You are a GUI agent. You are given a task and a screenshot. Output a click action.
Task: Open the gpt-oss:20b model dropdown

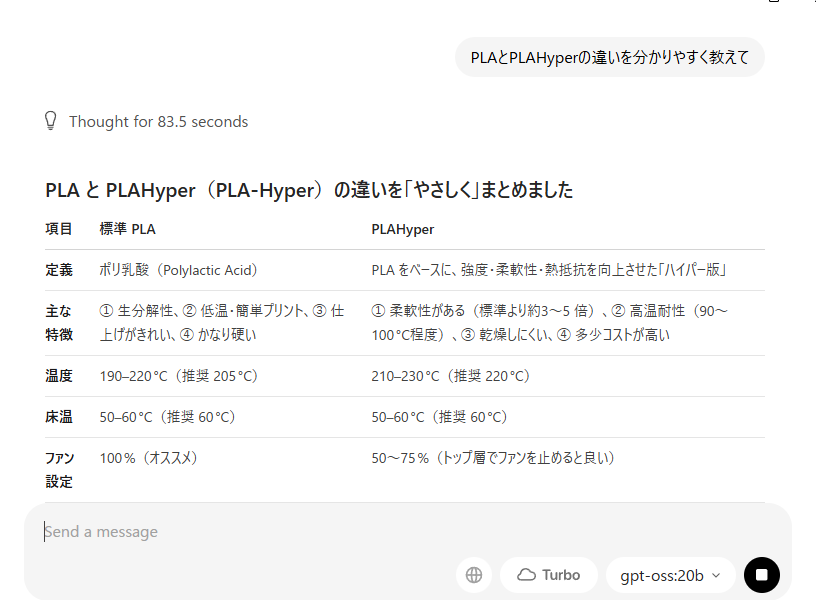pos(670,575)
